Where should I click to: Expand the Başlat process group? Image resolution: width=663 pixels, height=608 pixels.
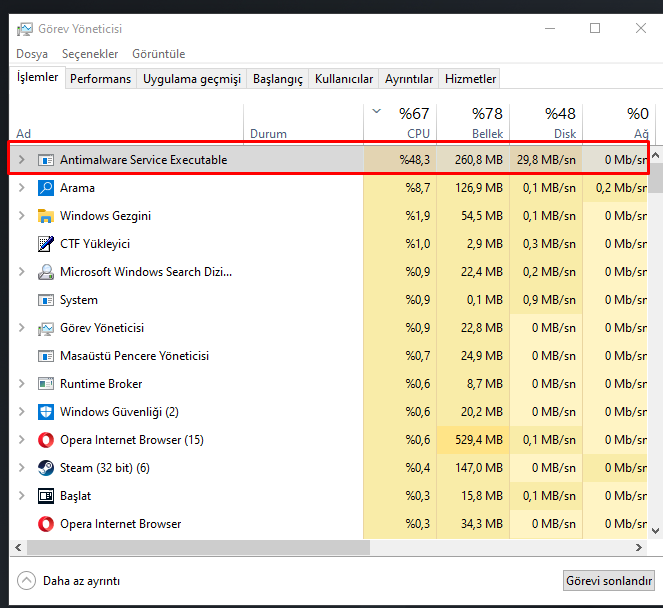coord(22,496)
